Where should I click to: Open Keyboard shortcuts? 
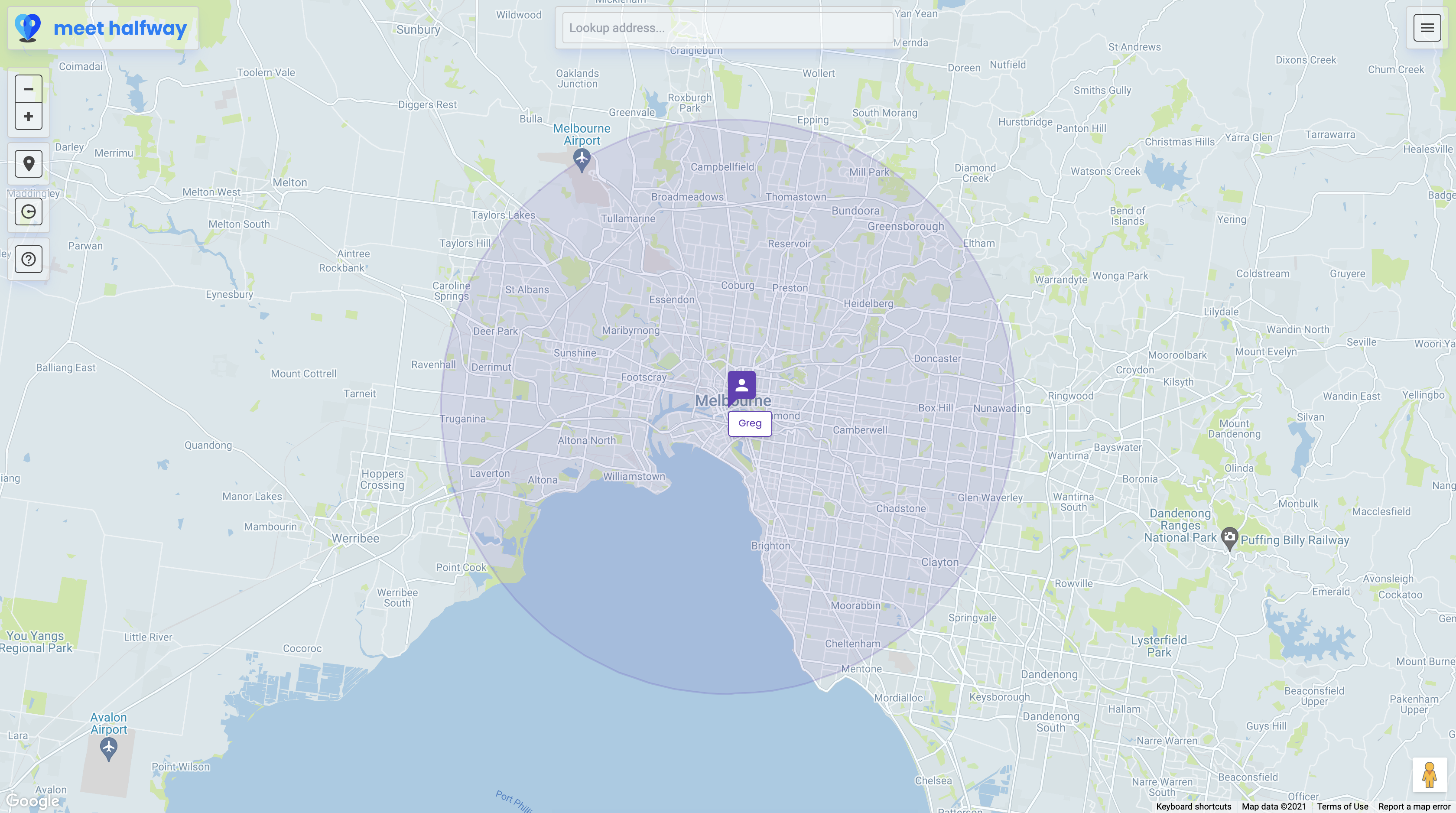point(1193,807)
